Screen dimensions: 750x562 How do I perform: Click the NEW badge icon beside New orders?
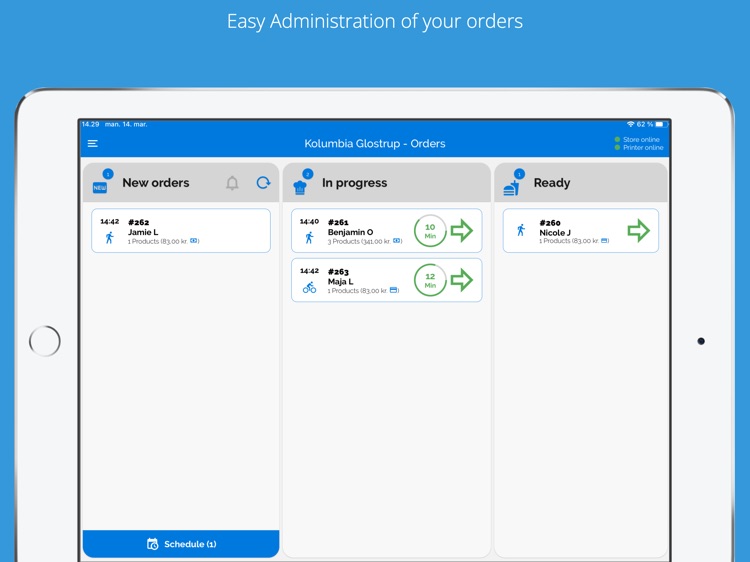click(x=100, y=187)
